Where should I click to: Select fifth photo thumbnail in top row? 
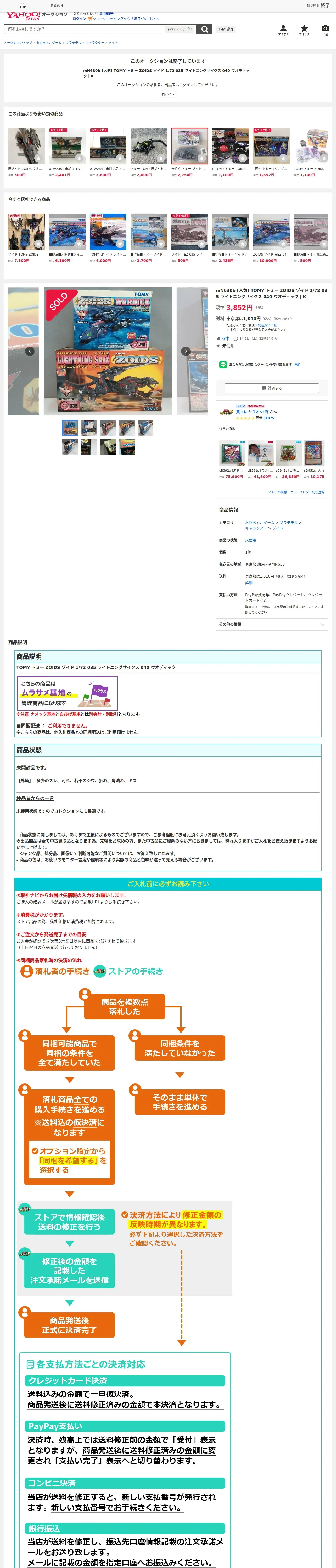[146, 427]
